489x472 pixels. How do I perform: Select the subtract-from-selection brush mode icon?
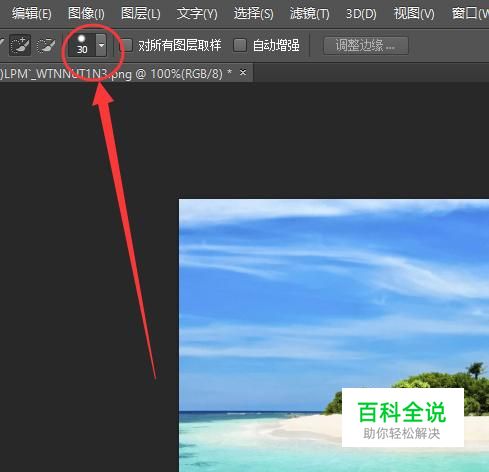(46, 45)
